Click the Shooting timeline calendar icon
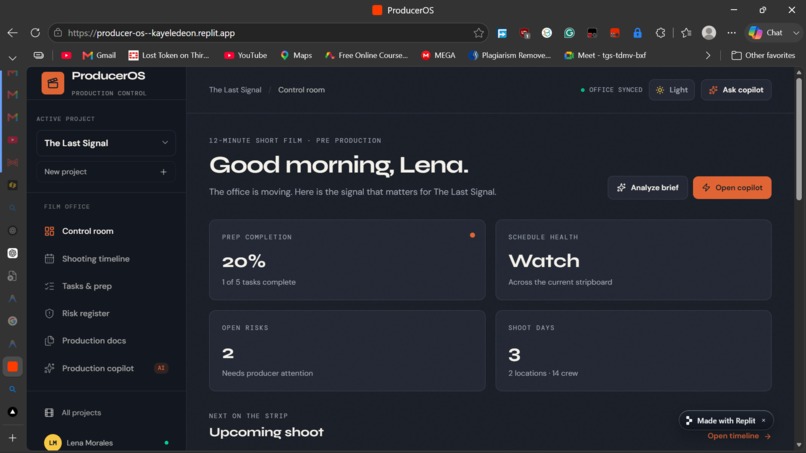 click(49, 259)
